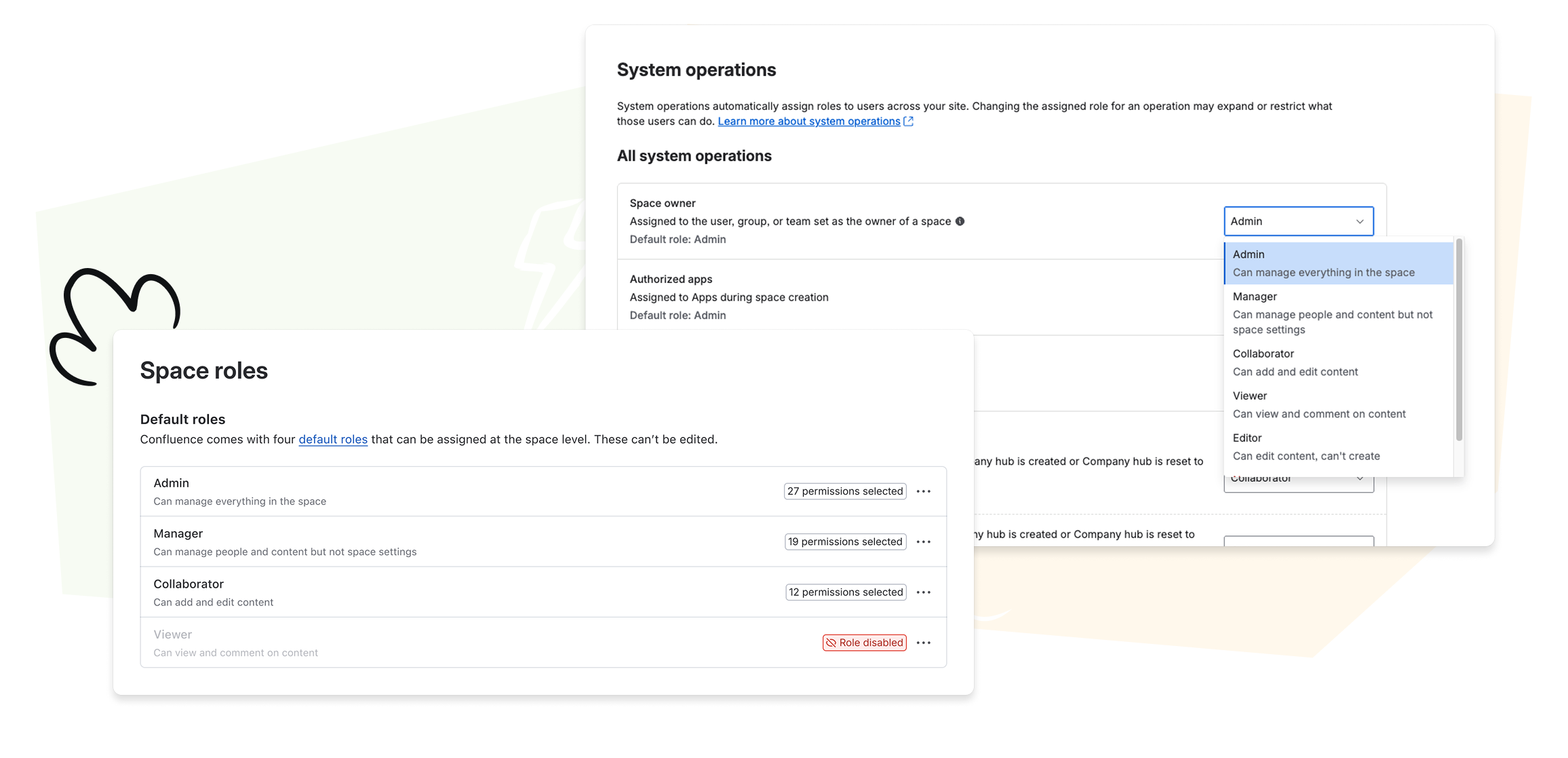
Task: Open the partially hidden Collaborator dropdown
Action: [x=1299, y=485]
